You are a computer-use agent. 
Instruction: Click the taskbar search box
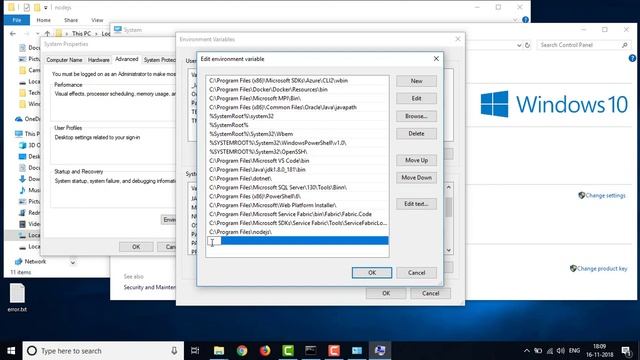pos(103,351)
